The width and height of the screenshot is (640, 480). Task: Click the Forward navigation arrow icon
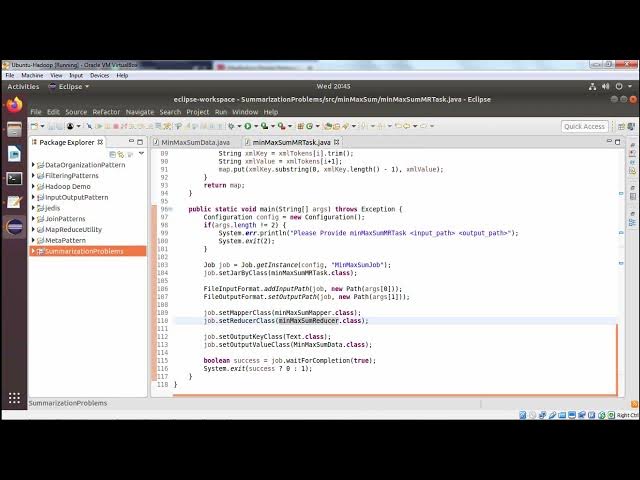[x=424, y=127]
